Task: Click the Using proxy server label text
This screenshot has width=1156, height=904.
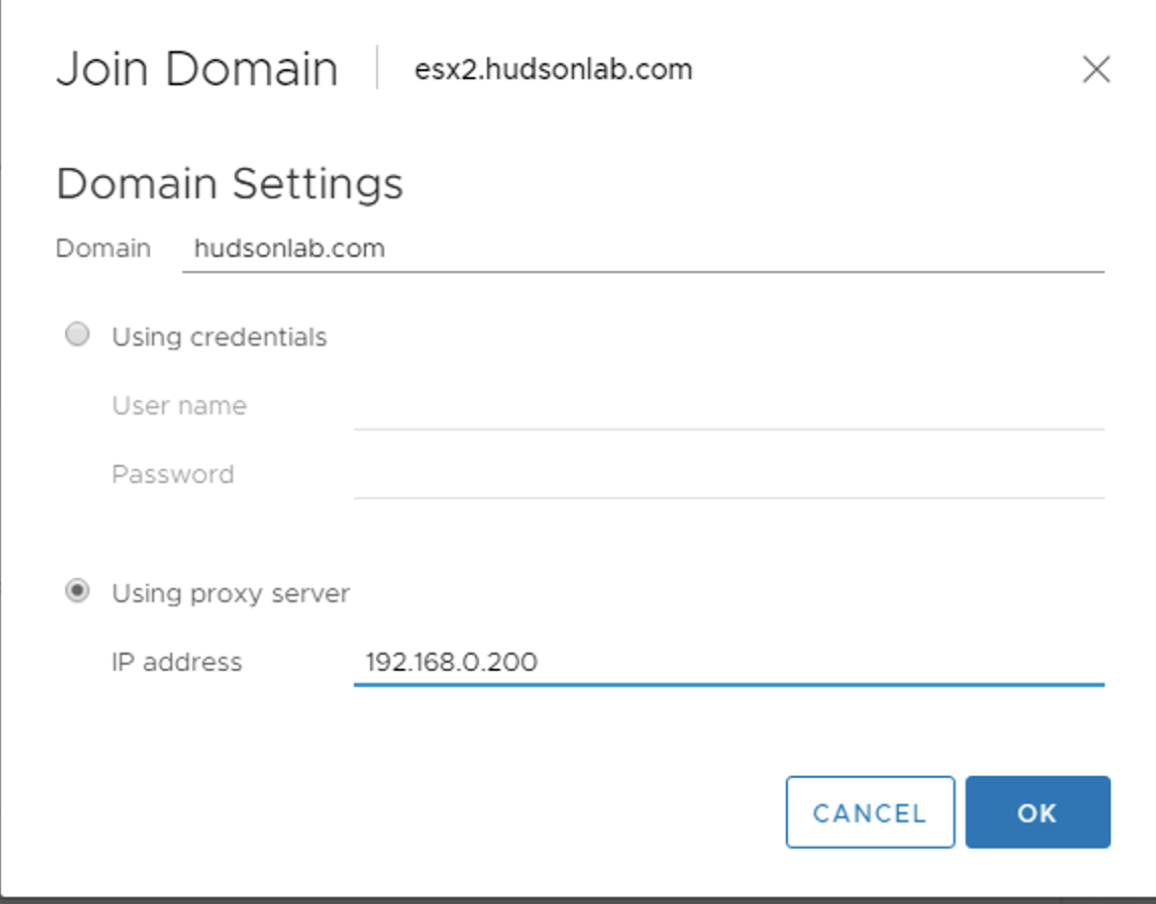Action: click(231, 594)
